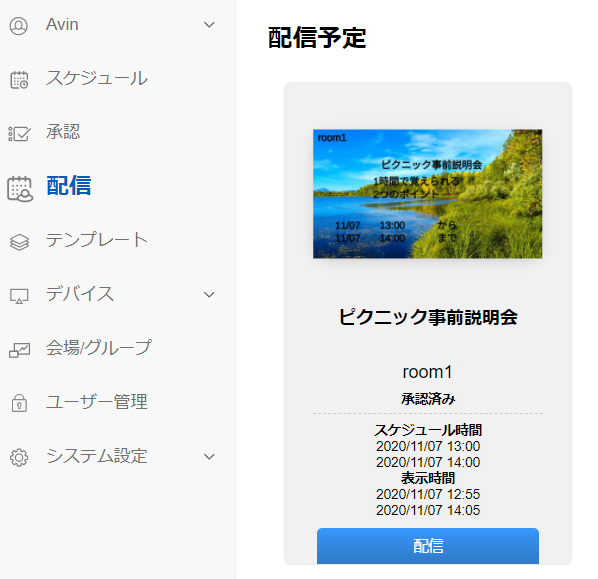Click the ユーザー管理 lock icon
Viewport: 598px width, 579px height.
tap(19, 403)
